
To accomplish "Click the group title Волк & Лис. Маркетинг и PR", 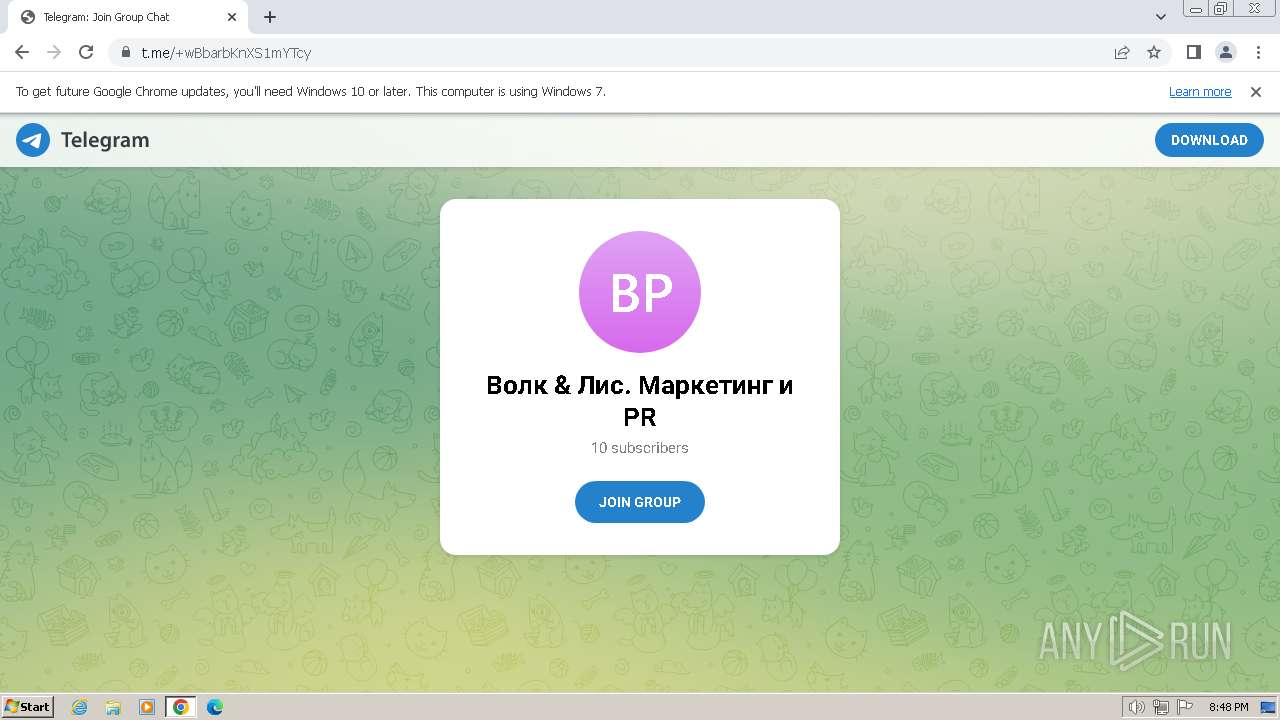I will click(640, 400).
